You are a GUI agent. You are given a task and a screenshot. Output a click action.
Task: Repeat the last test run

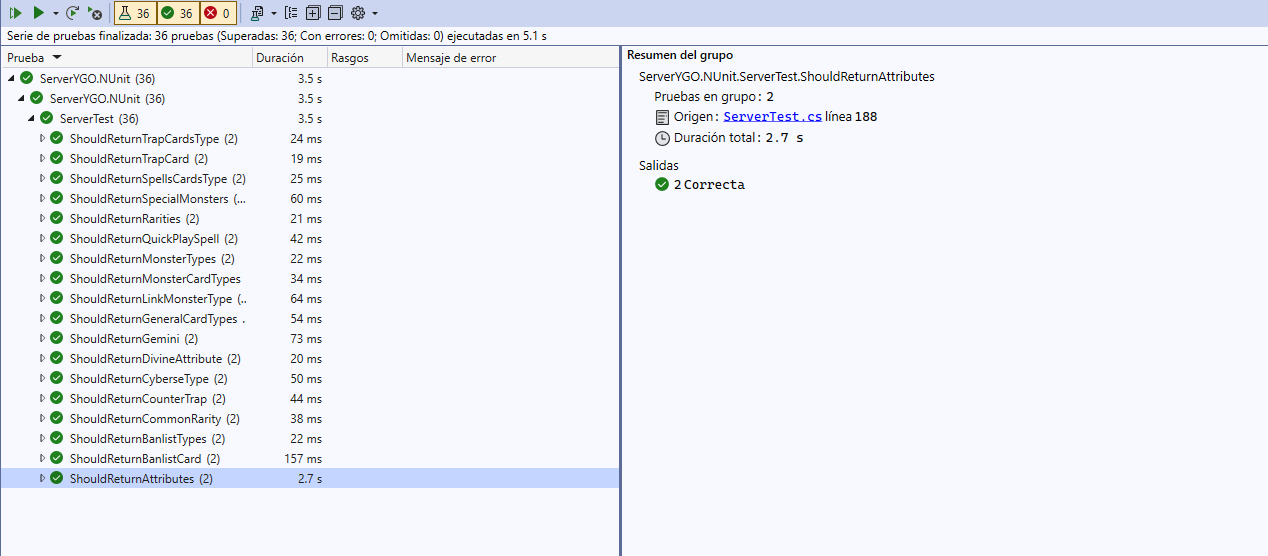[x=73, y=13]
